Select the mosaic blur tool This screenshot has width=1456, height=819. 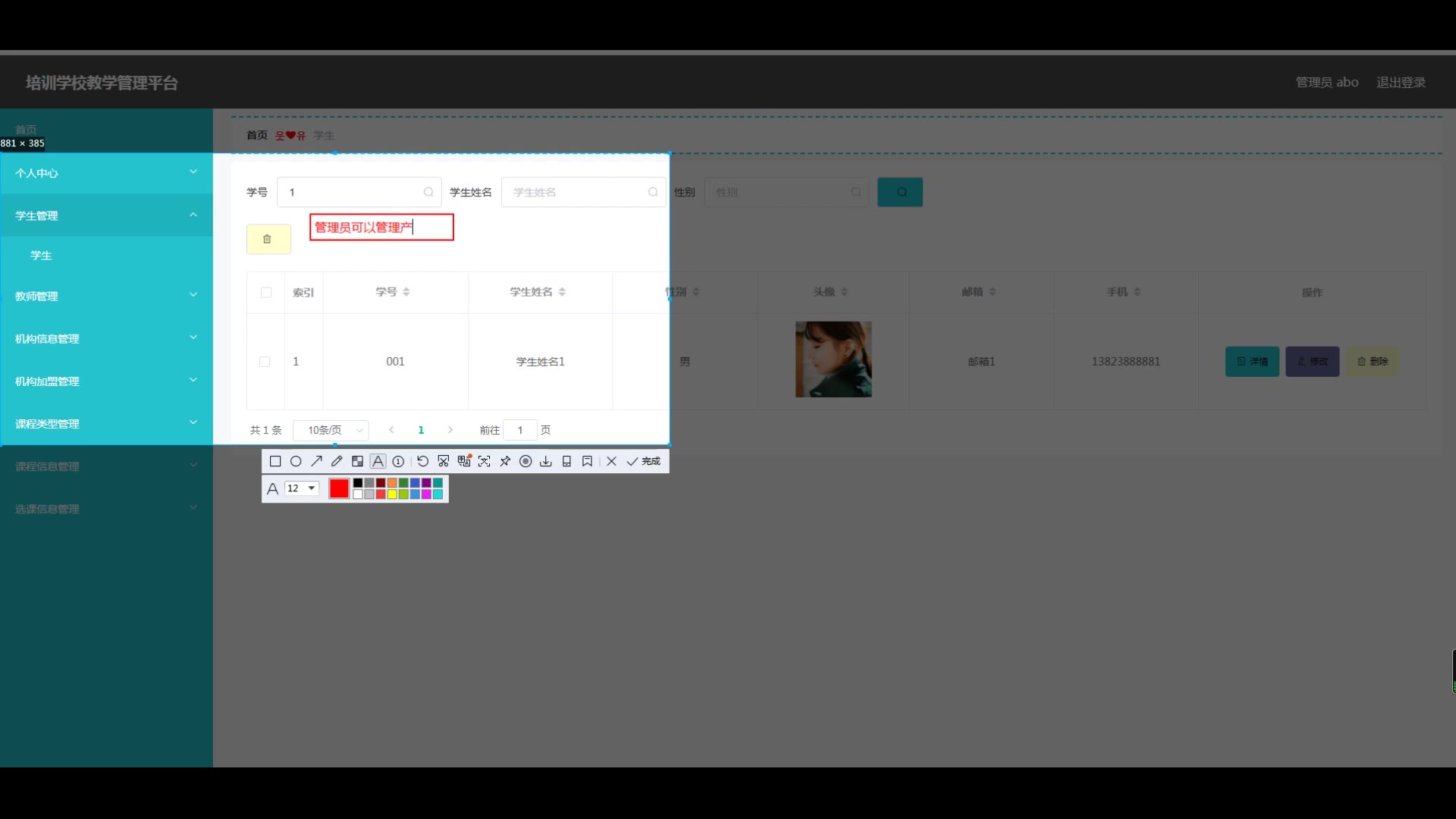tap(357, 461)
